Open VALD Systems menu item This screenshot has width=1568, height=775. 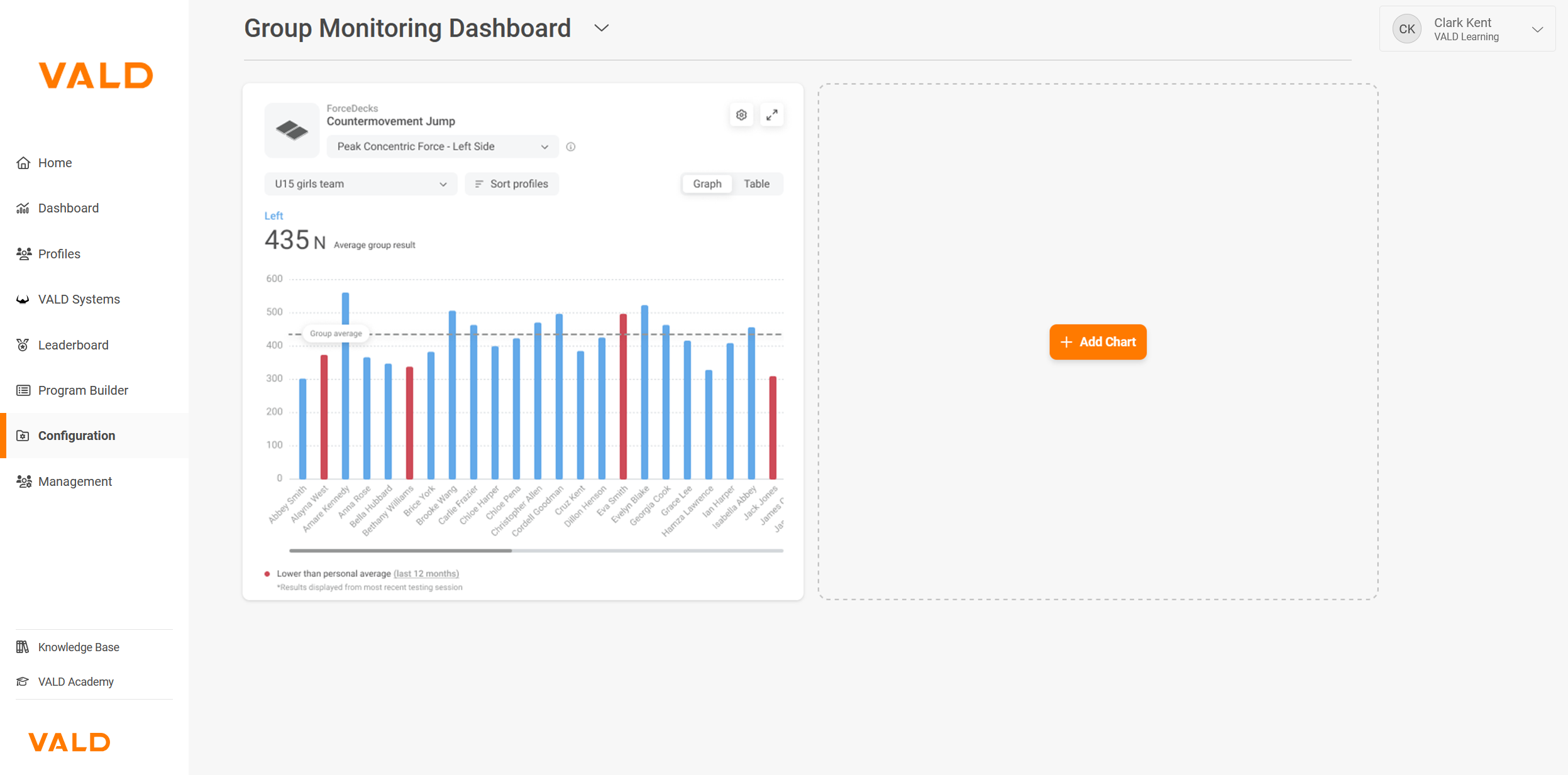click(x=94, y=299)
